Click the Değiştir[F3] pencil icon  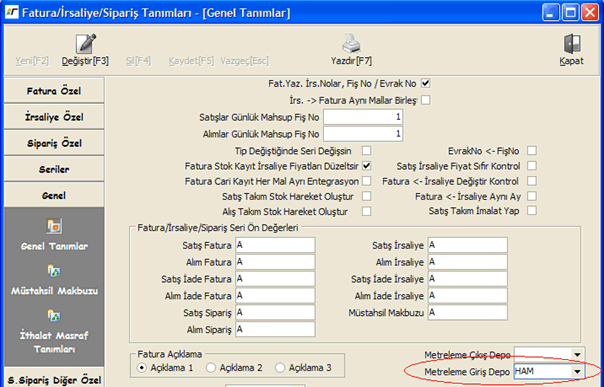coord(86,44)
